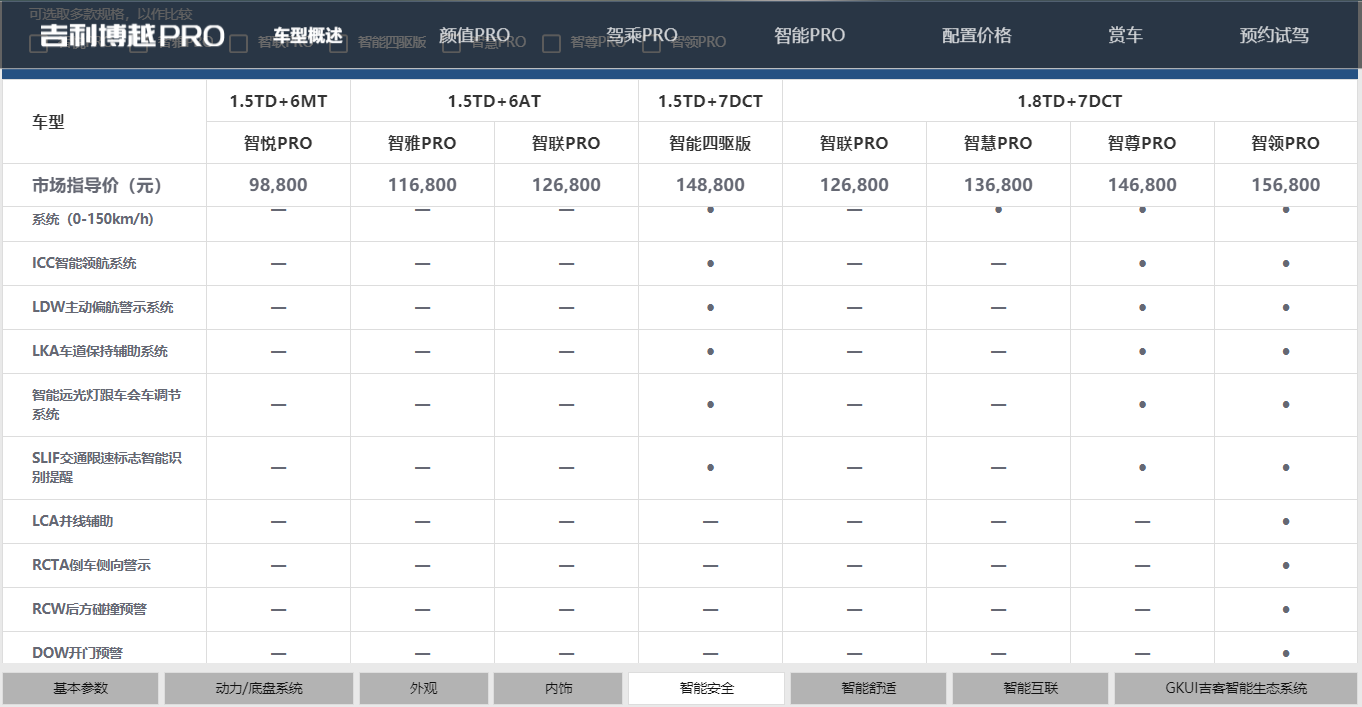The image size is (1362, 707).
Task: Click the 智尊PRO model column header
Action: pyautogui.click(x=1142, y=143)
